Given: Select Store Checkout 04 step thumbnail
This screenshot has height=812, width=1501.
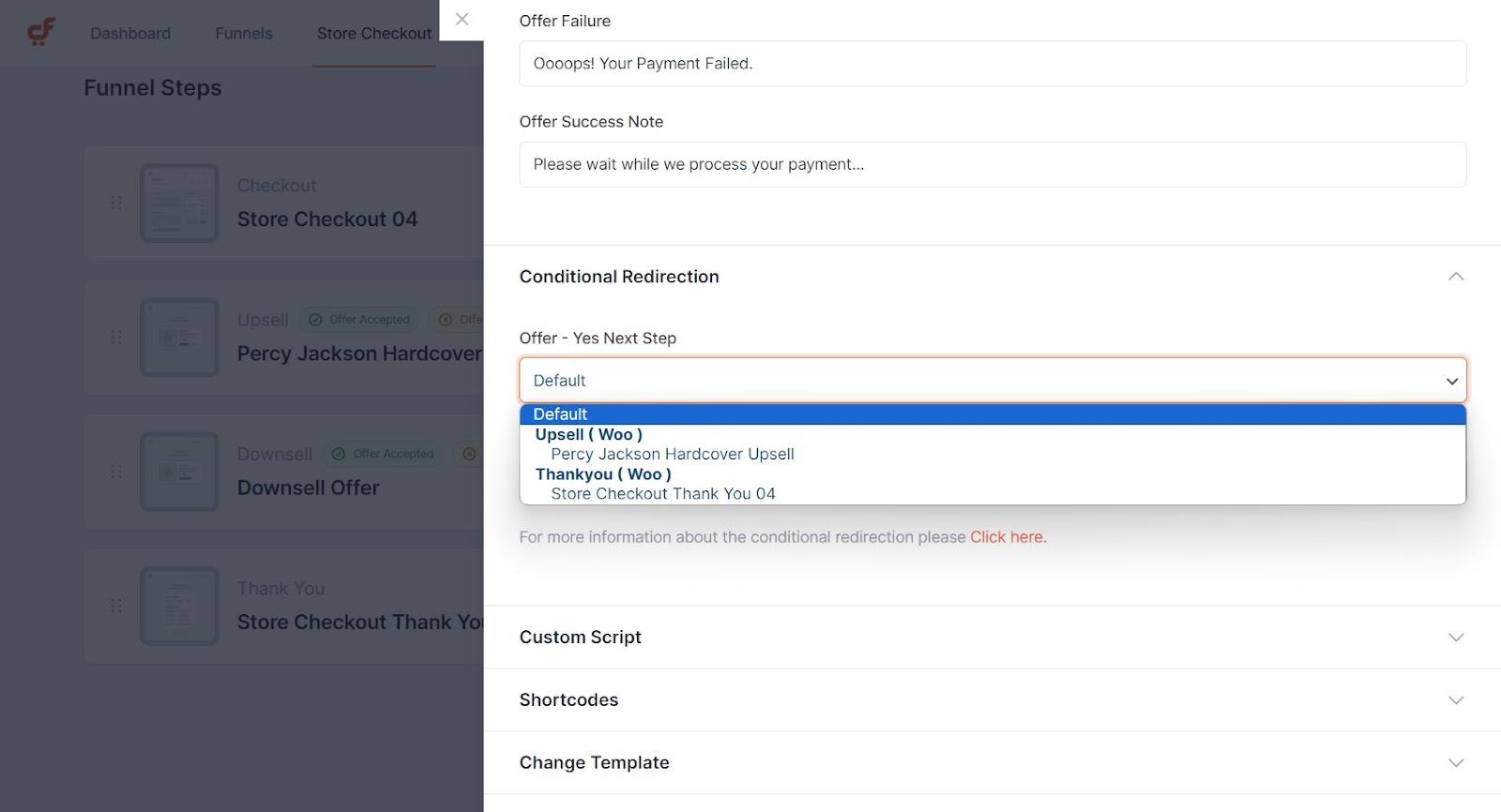Looking at the screenshot, I should [179, 203].
